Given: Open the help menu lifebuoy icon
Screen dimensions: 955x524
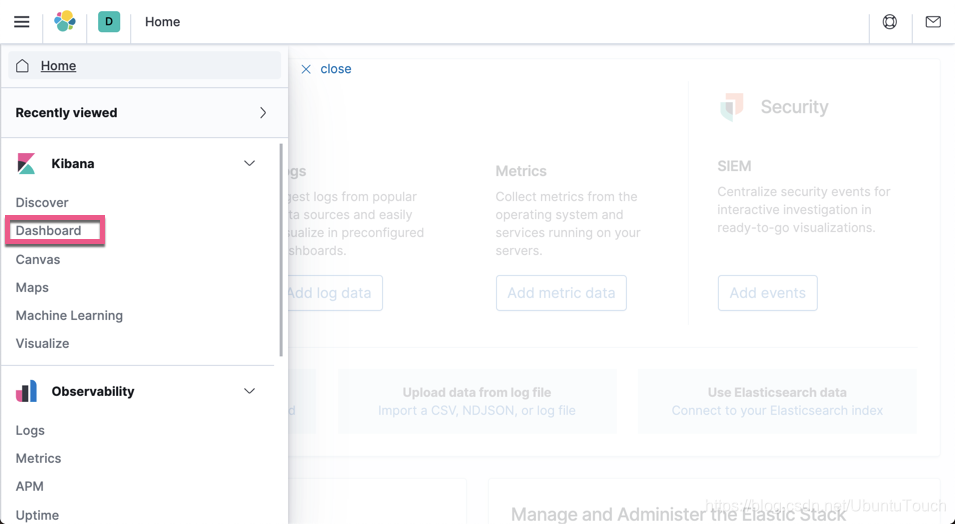Looking at the screenshot, I should (890, 22).
